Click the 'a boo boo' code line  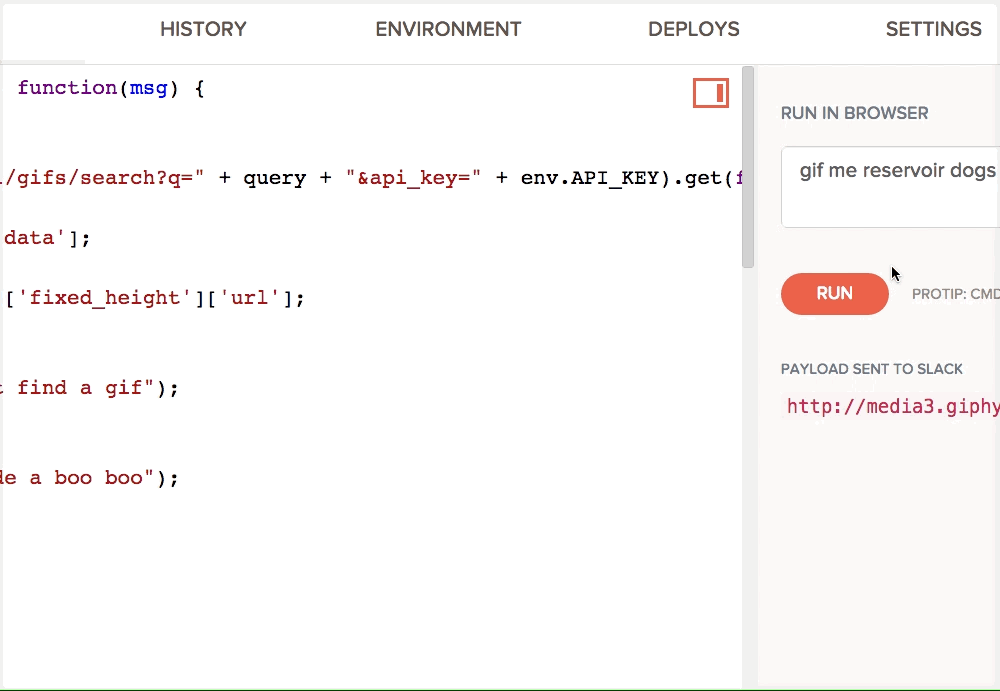pos(89,478)
